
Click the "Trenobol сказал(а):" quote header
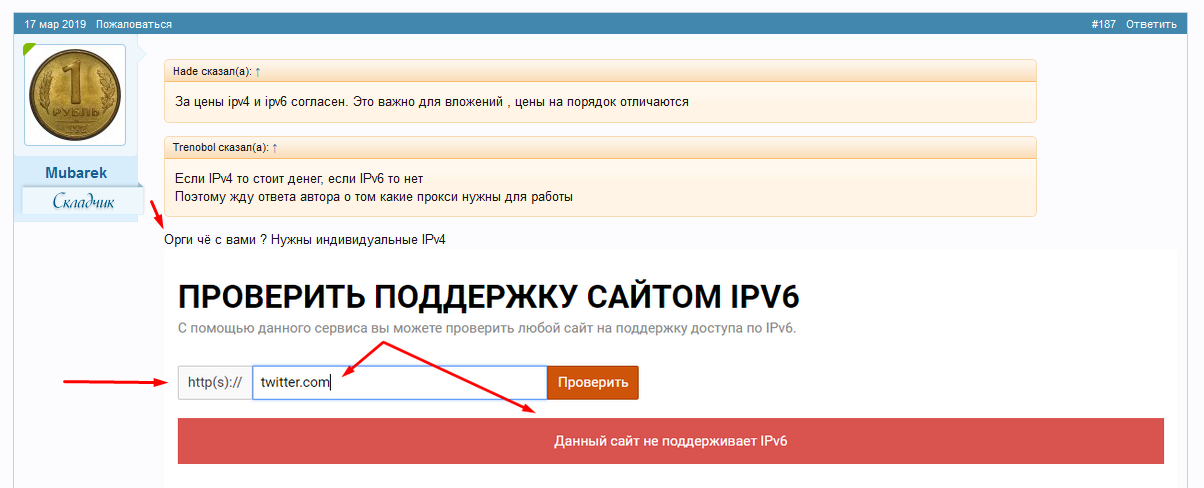pyautogui.click(x=220, y=148)
